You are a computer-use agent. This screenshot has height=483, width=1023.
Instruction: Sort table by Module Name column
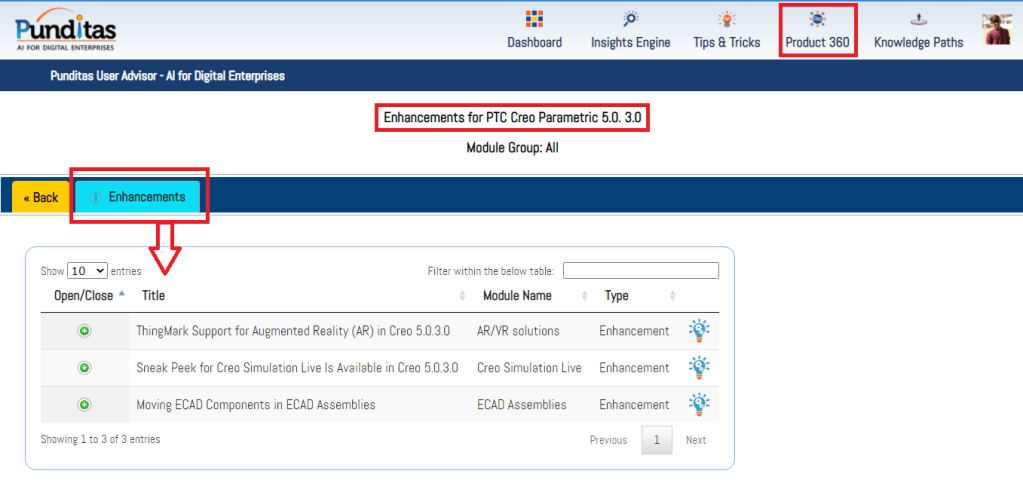[516, 296]
